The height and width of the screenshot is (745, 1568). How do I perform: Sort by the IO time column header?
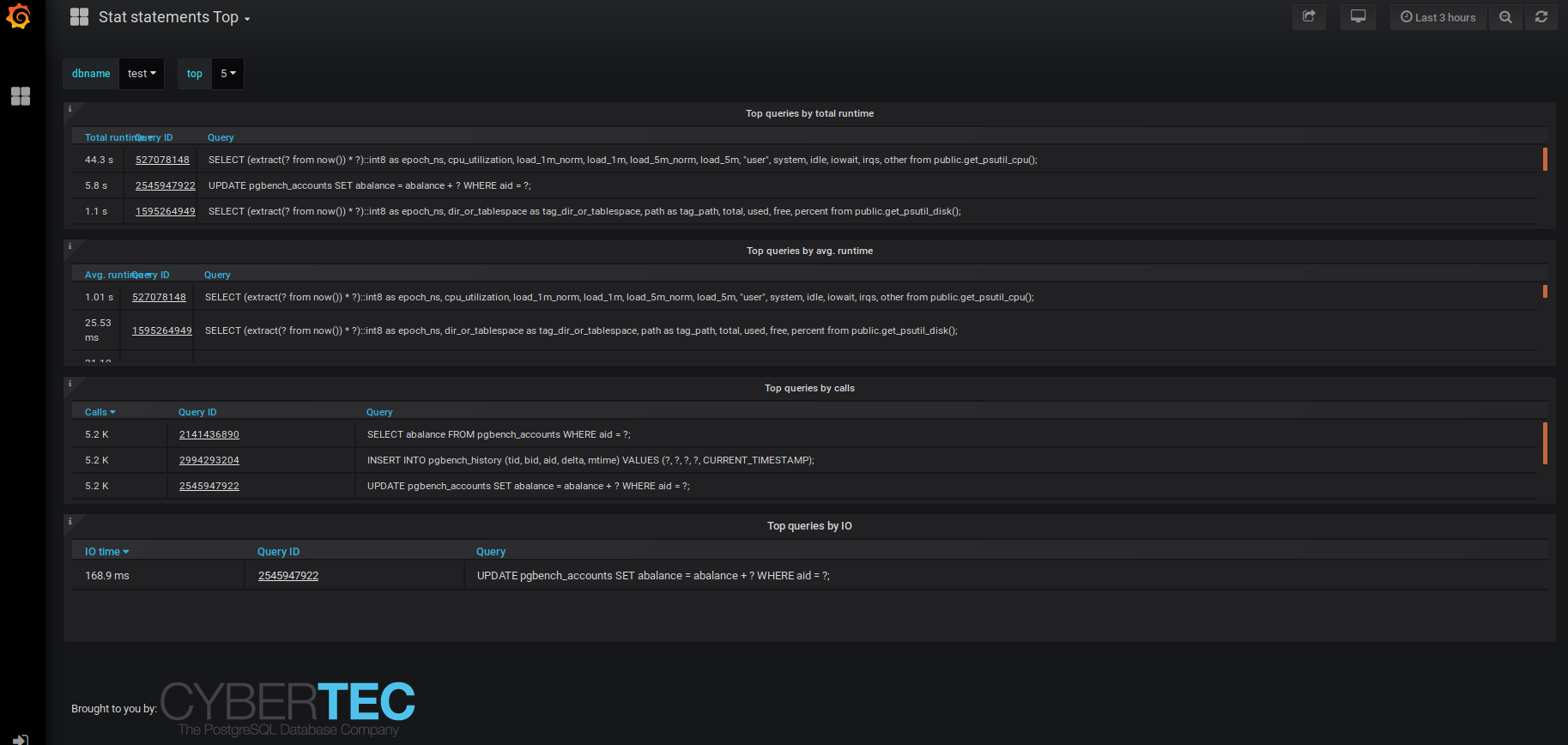point(106,552)
